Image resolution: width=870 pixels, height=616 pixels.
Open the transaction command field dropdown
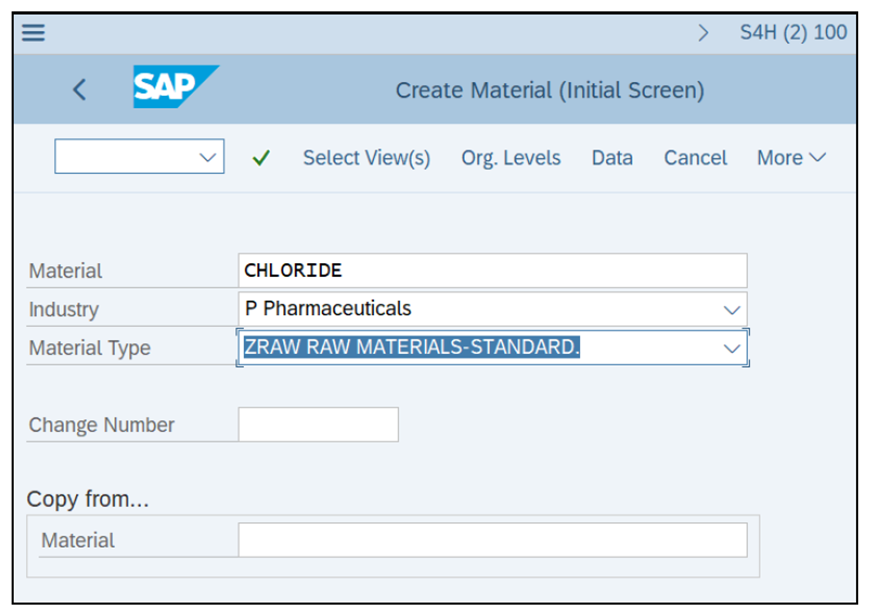(207, 157)
